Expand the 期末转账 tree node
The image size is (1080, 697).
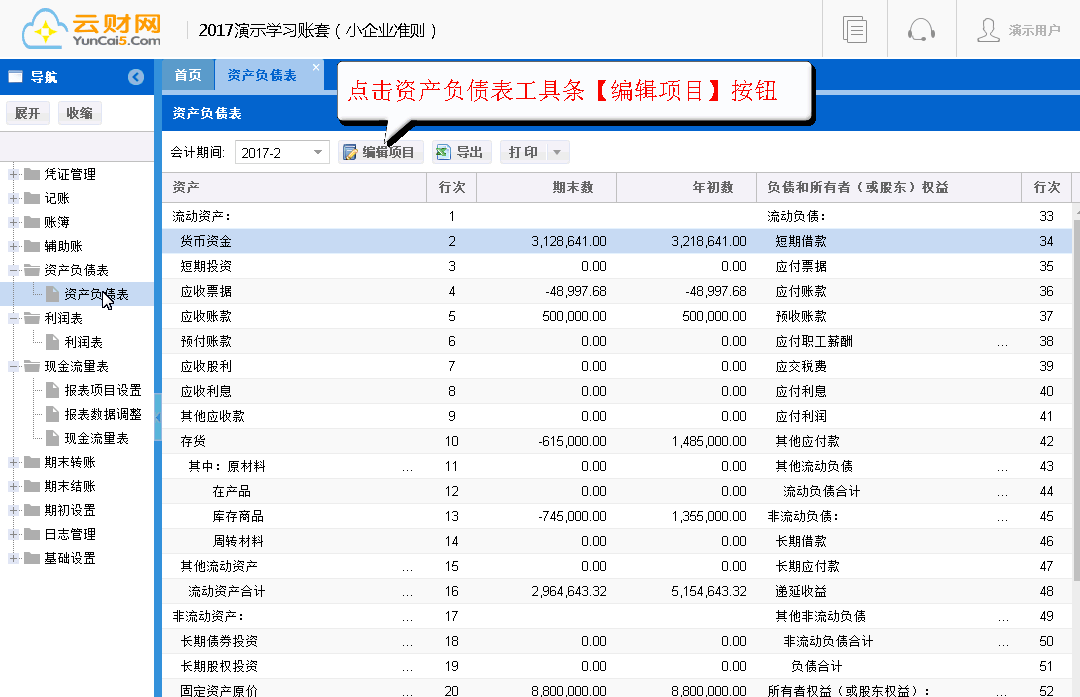(12, 463)
